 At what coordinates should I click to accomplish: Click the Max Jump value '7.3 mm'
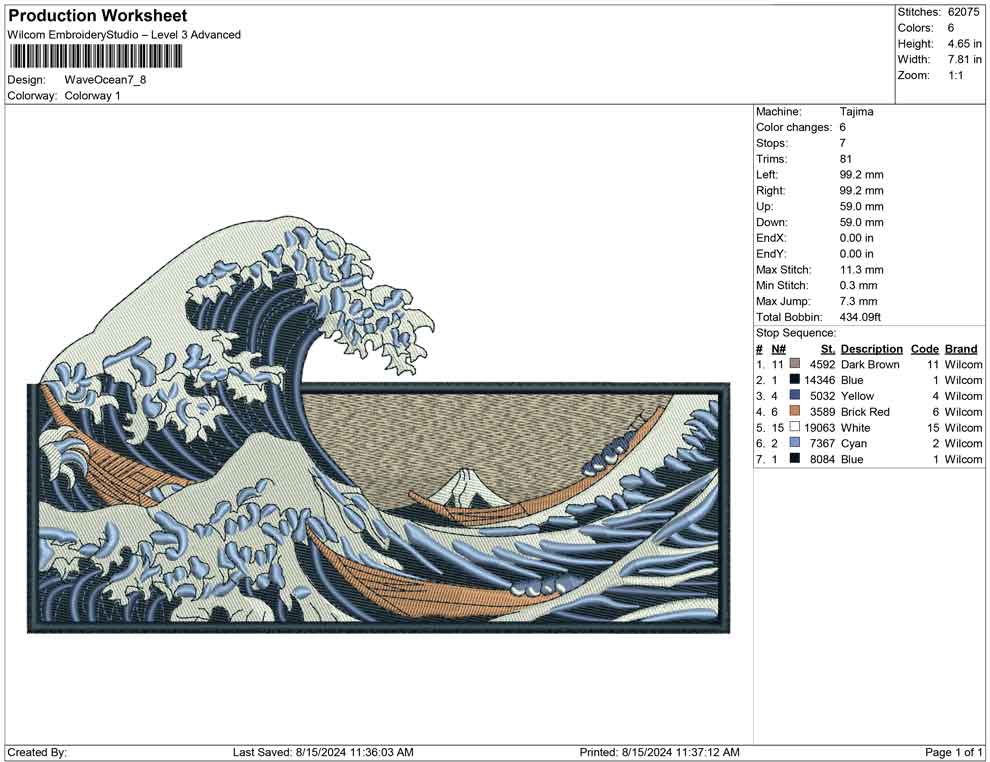coord(859,301)
